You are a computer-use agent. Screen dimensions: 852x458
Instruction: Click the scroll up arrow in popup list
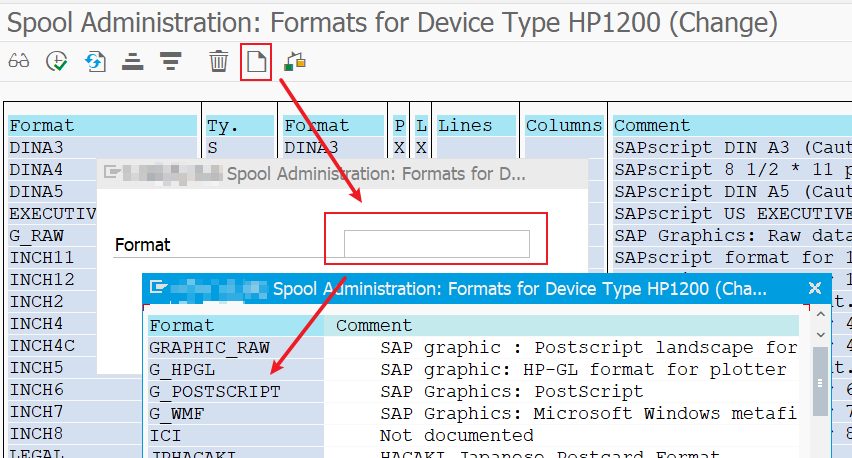pyautogui.click(x=820, y=315)
